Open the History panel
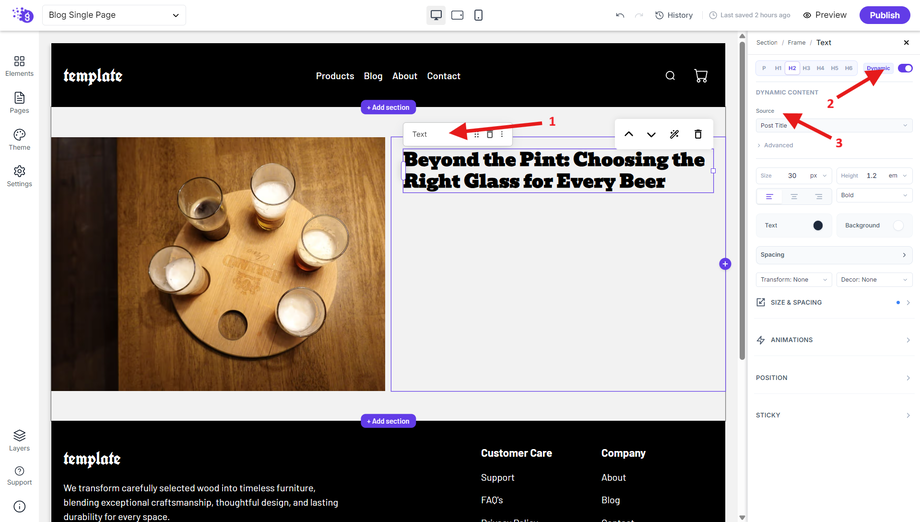Viewport: 920px width, 522px height. coord(674,15)
